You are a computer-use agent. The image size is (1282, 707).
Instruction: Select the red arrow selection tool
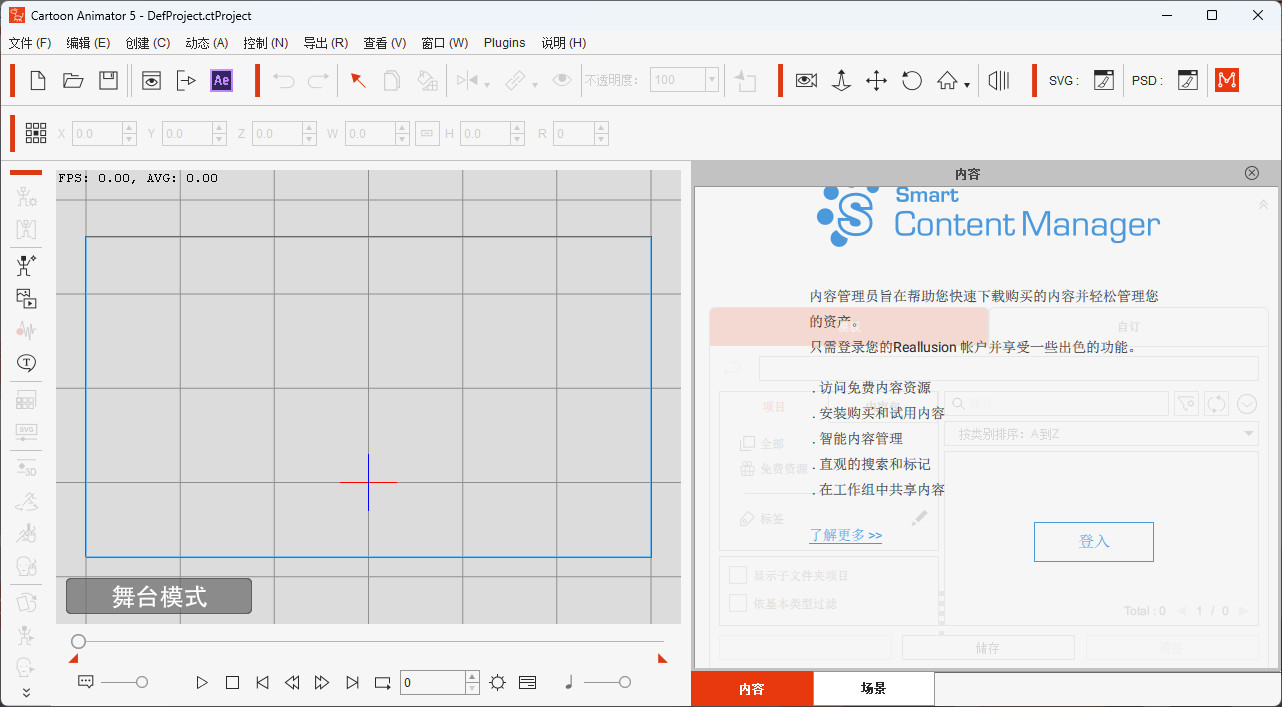pyautogui.click(x=358, y=81)
